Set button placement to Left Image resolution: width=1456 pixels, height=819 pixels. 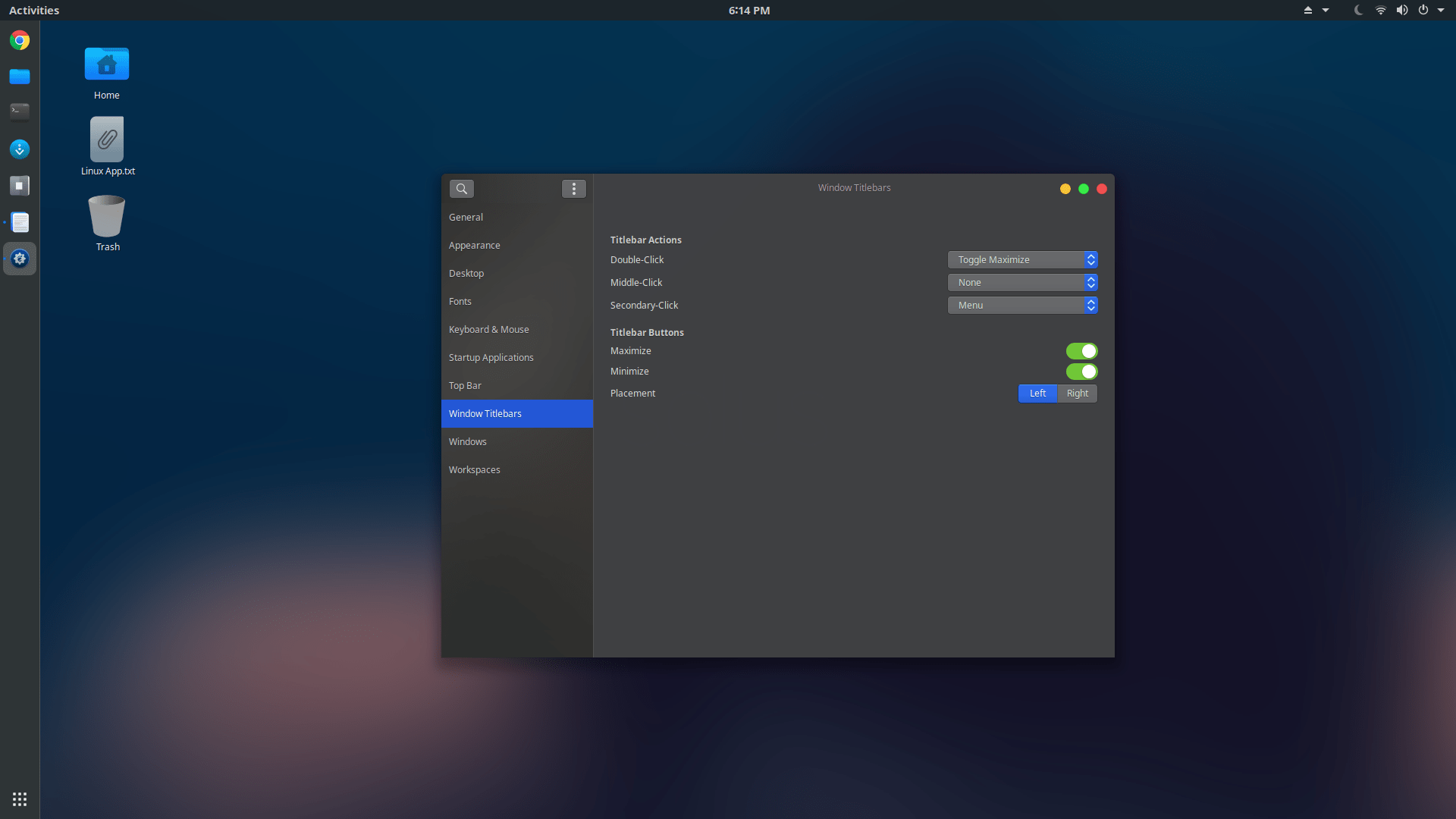(x=1037, y=394)
